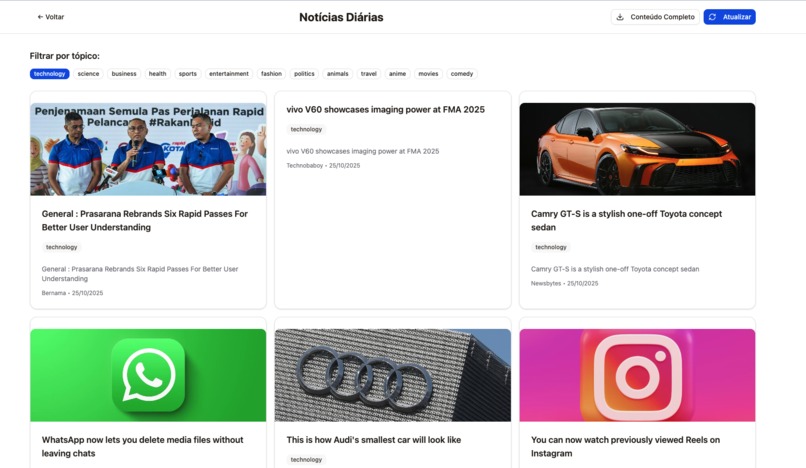Viewport: 806px width, 468px height.
Task: Filter news by science topic
Action: click(x=88, y=74)
